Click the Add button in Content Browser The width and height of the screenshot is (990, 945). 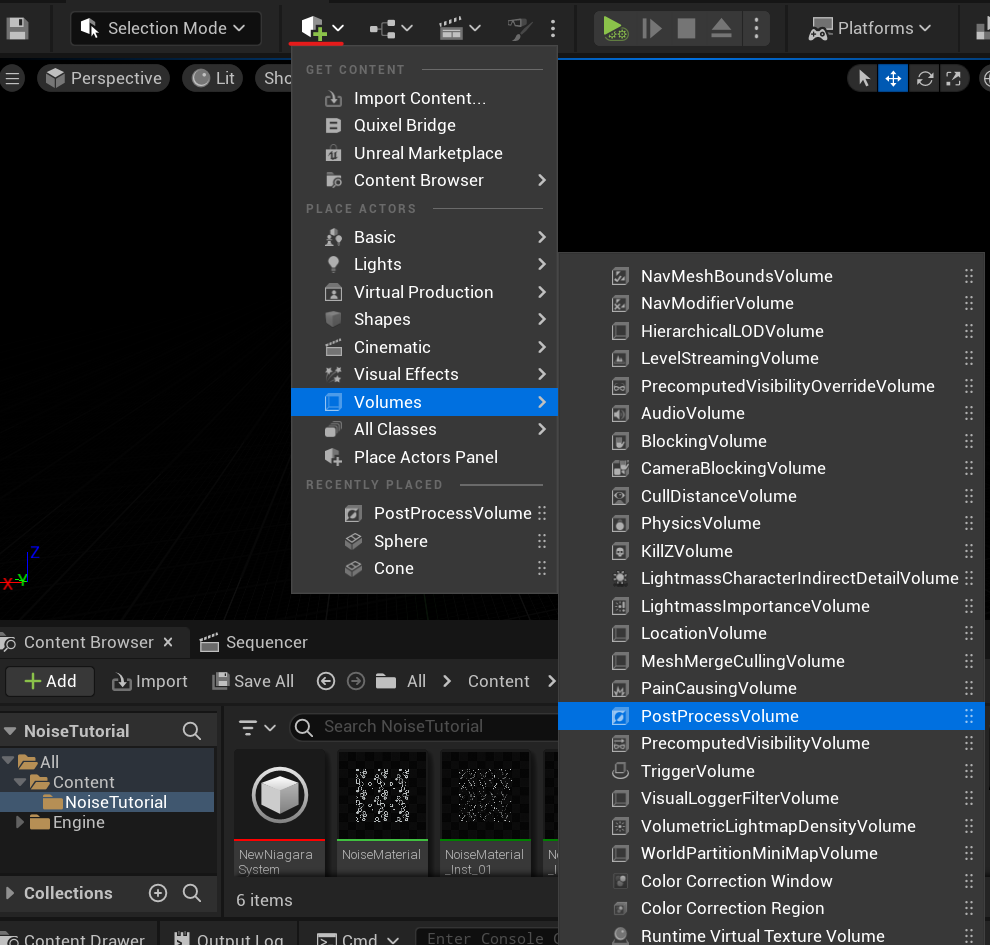tap(50, 681)
